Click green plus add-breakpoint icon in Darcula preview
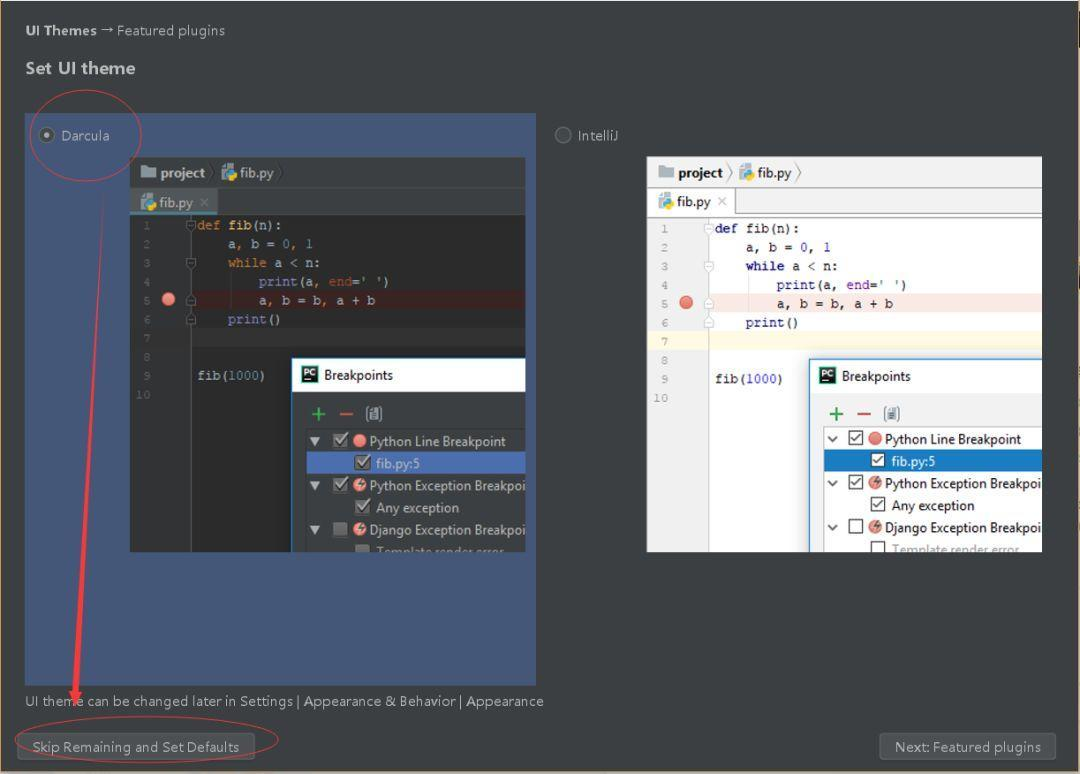Viewport: 1080px width, 774px height. (x=318, y=414)
